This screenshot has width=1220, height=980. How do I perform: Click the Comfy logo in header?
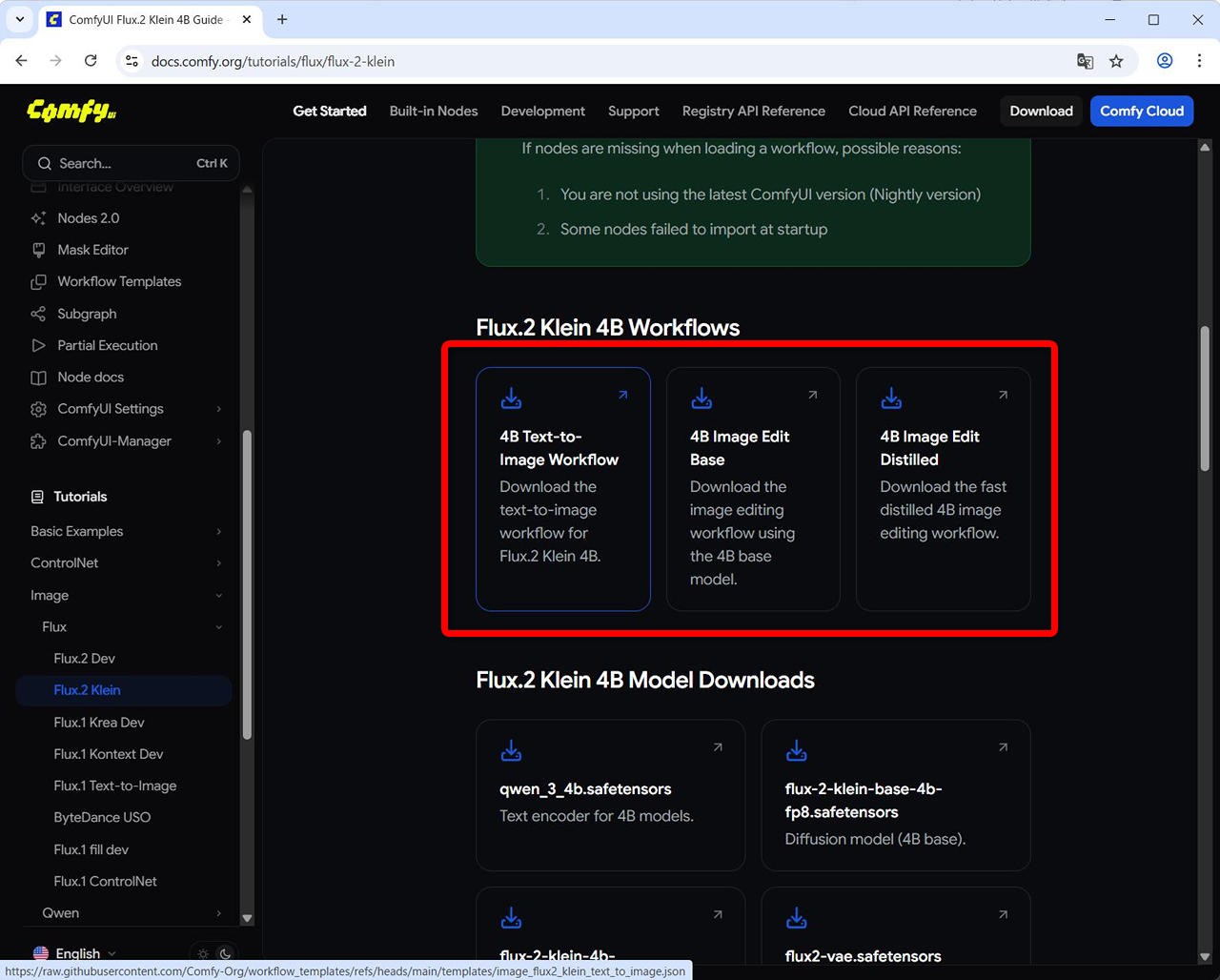71,111
